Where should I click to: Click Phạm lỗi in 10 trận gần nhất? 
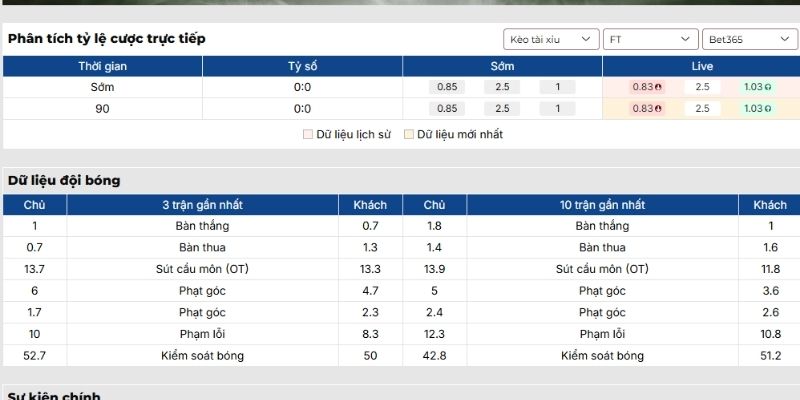(x=603, y=334)
